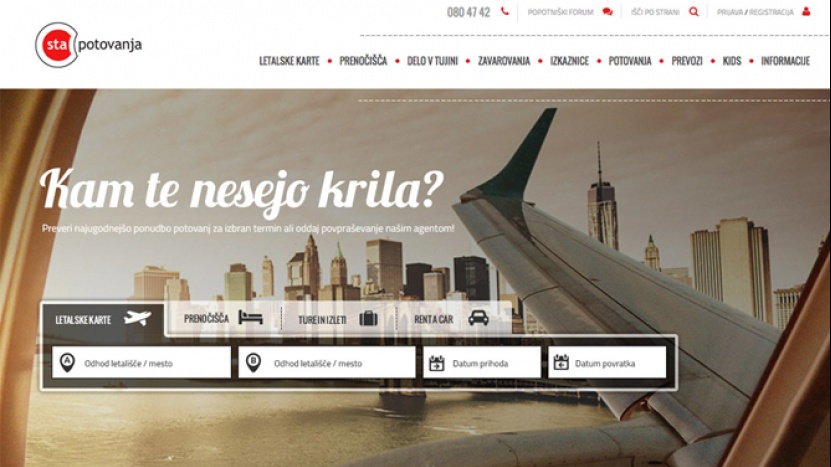The width and height of the screenshot is (831, 467).
Task: Click the search magnifier icon
Action: tap(694, 12)
